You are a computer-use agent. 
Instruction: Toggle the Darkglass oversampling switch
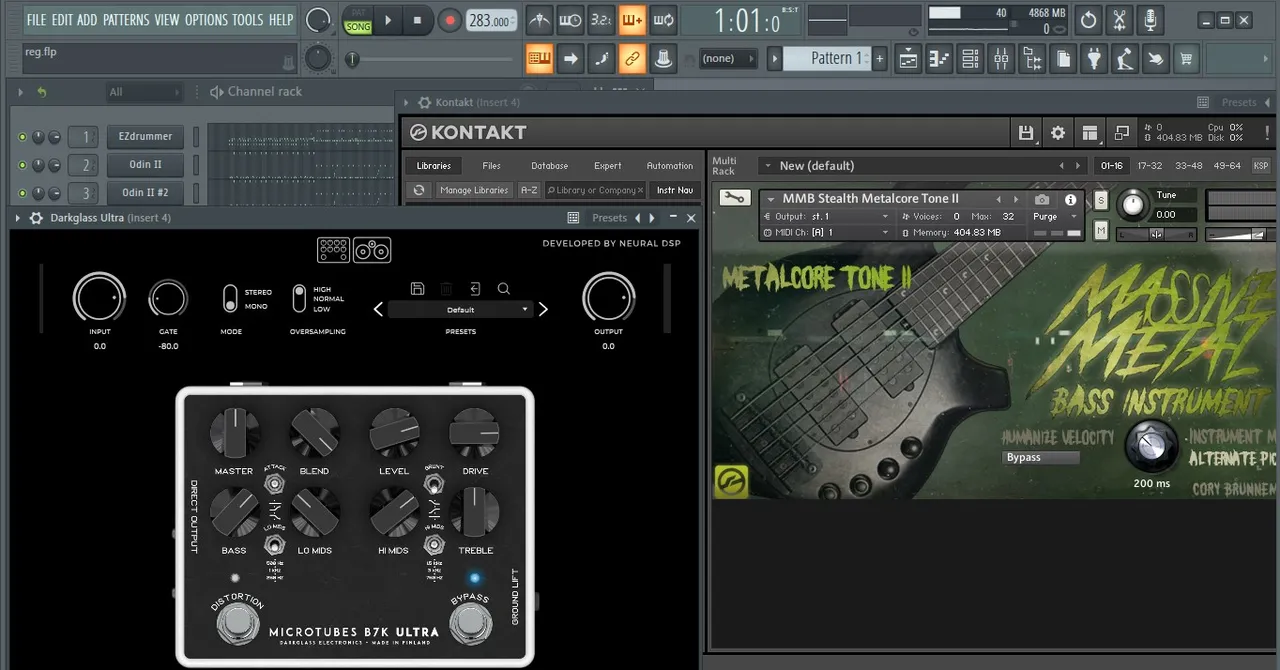299,299
